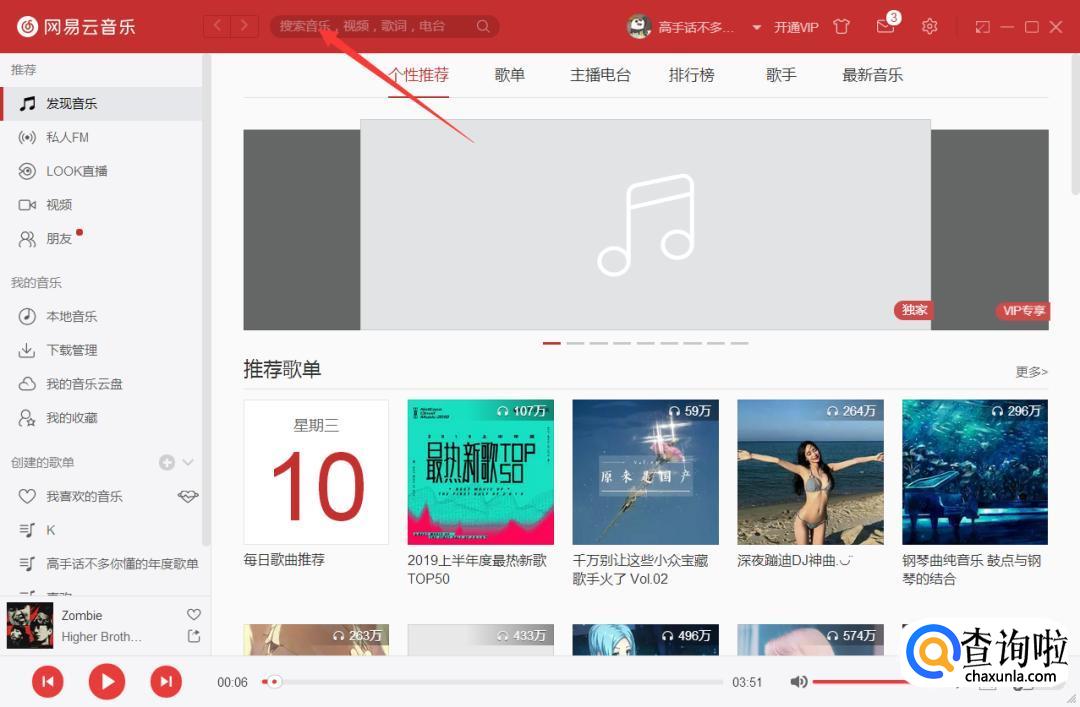Click song title Zombie in player
This screenshot has height=707, width=1080.
(x=82, y=615)
